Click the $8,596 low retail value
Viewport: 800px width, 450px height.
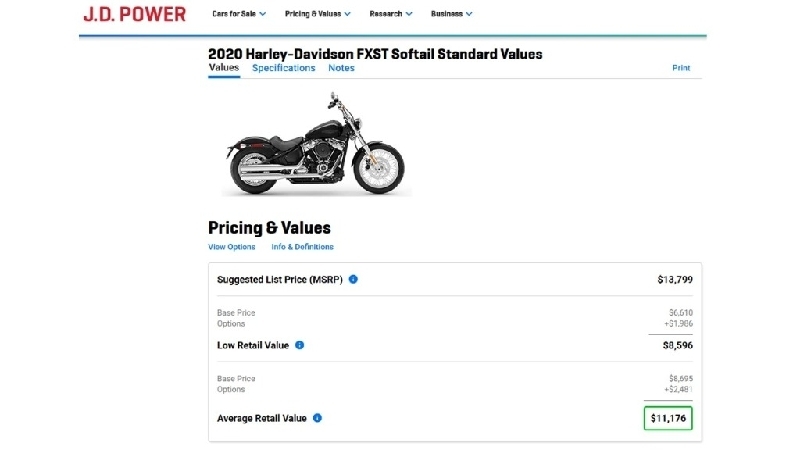(x=675, y=345)
